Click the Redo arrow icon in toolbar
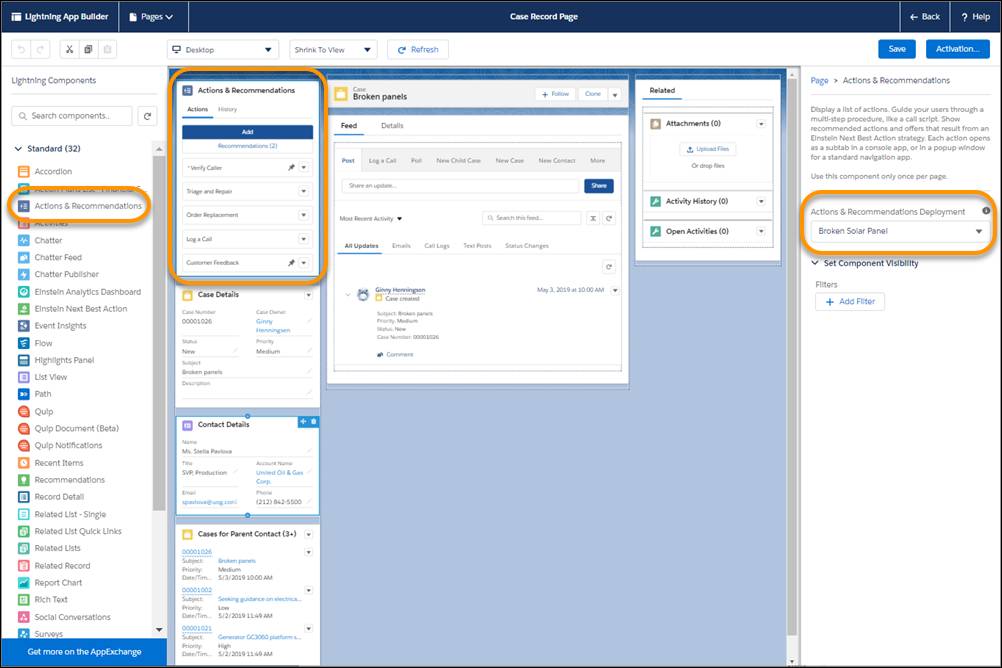 [x=40, y=49]
